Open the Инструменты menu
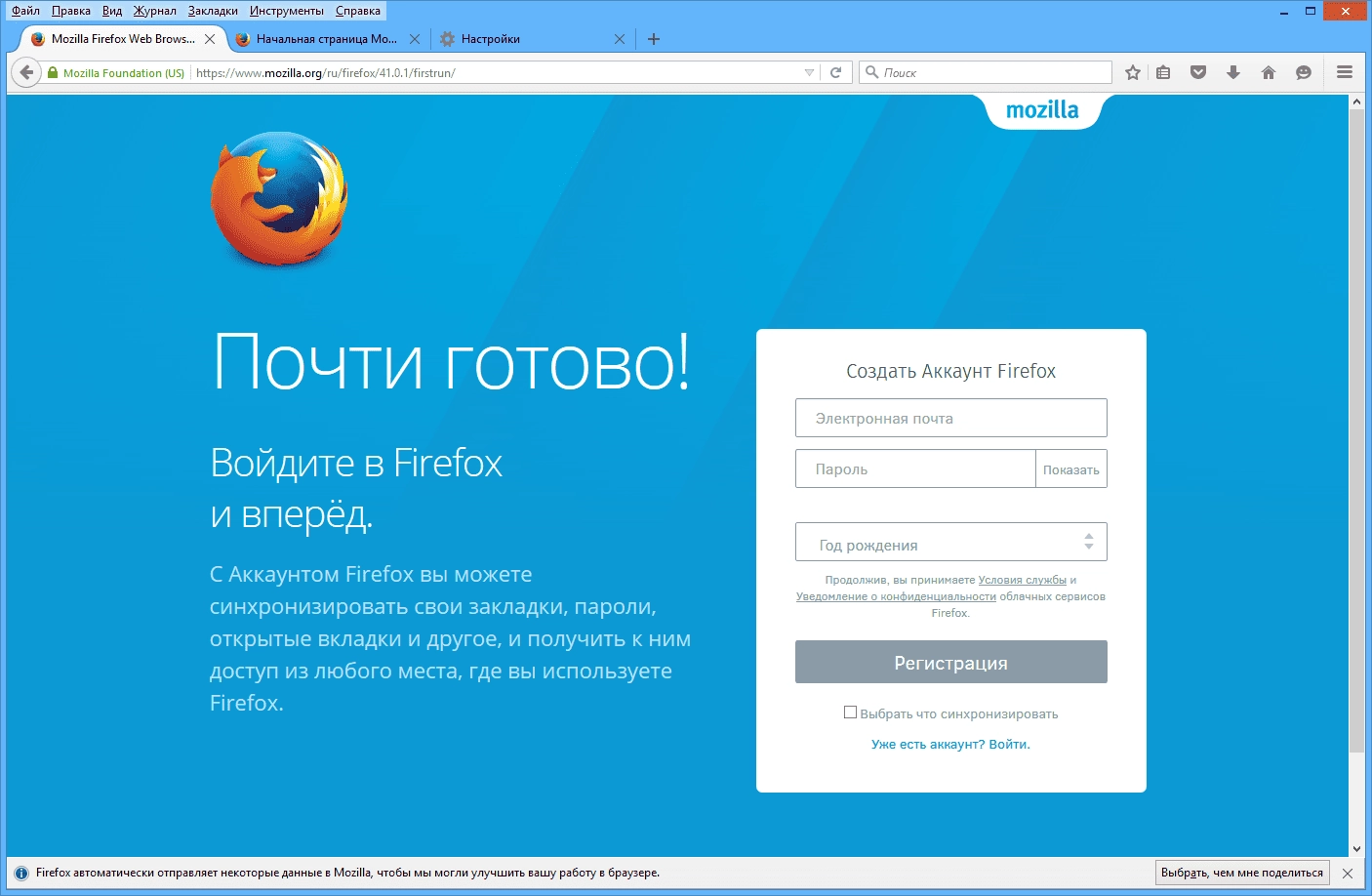This screenshot has height=896, width=1372. (x=287, y=11)
